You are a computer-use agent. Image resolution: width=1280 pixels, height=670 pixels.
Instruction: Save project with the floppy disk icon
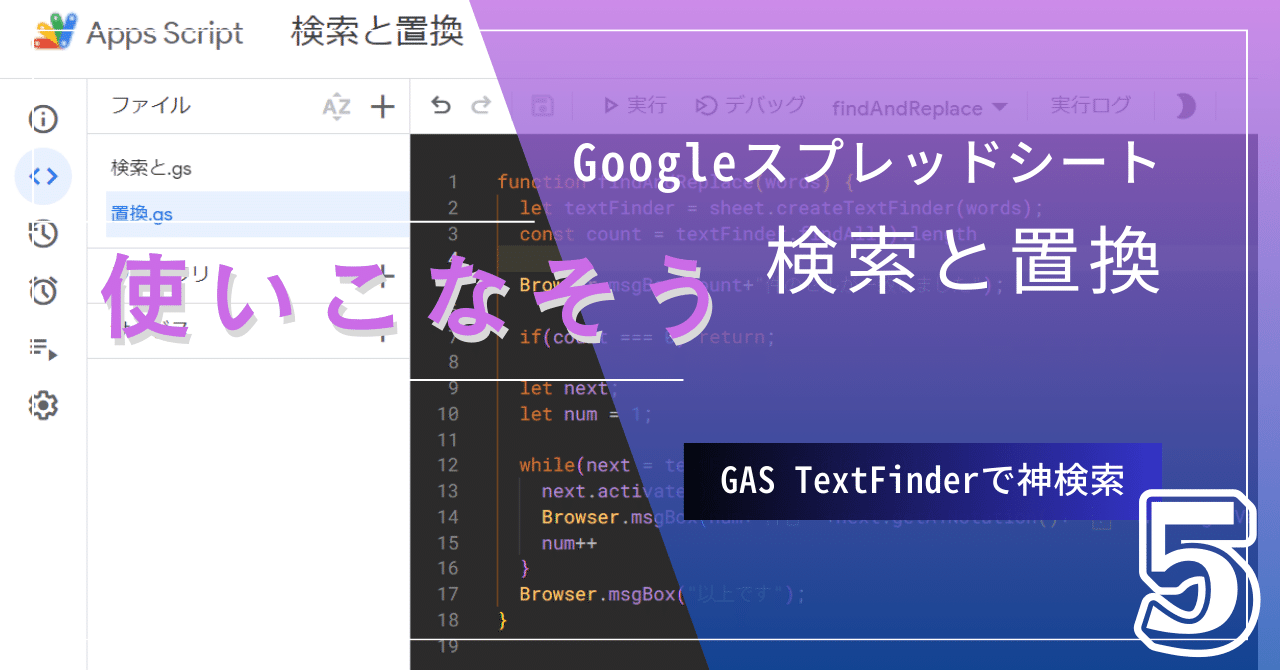(x=542, y=105)
